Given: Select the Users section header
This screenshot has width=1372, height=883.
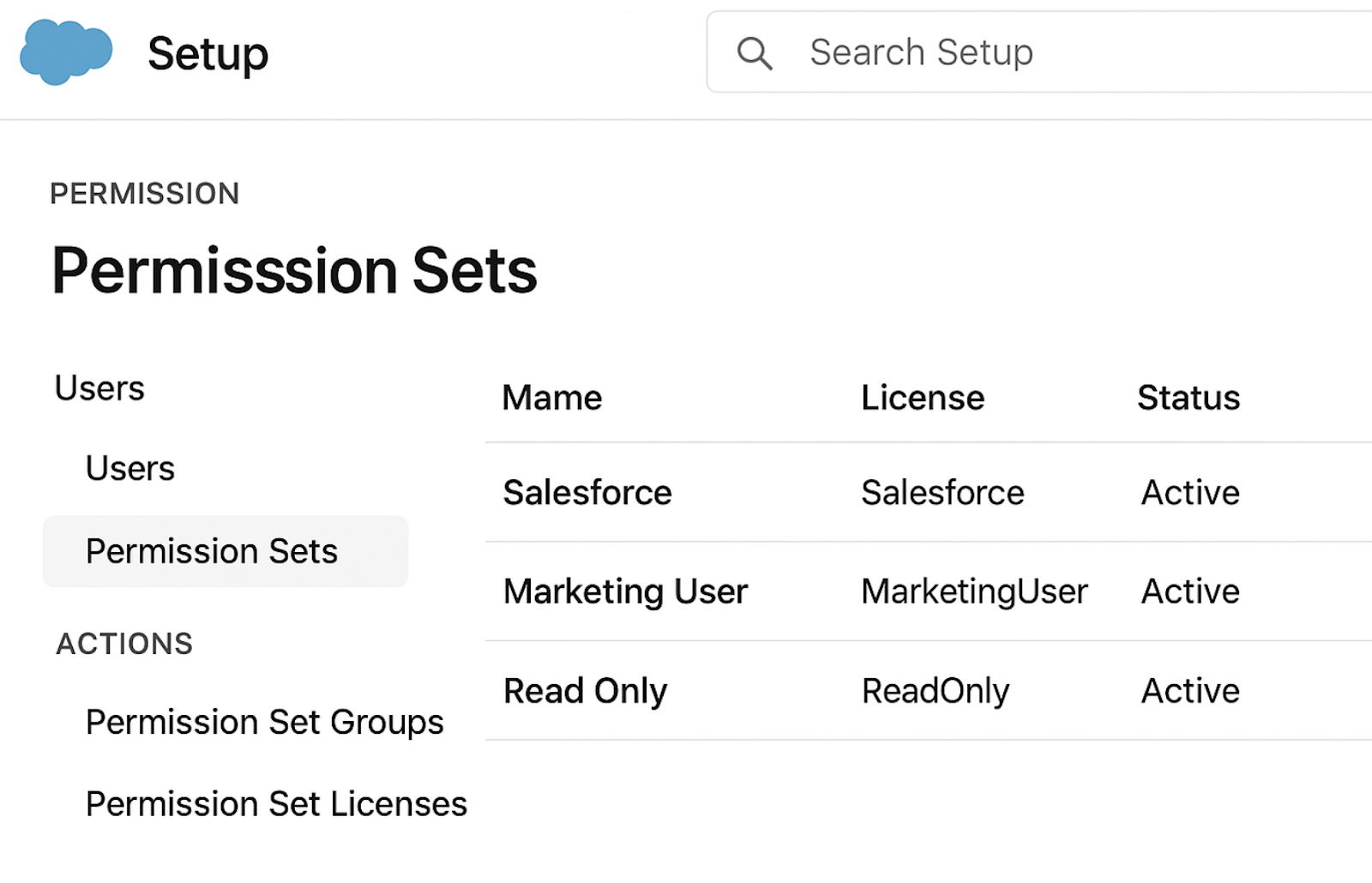Looking at the screenshot, I should point(99,387).
